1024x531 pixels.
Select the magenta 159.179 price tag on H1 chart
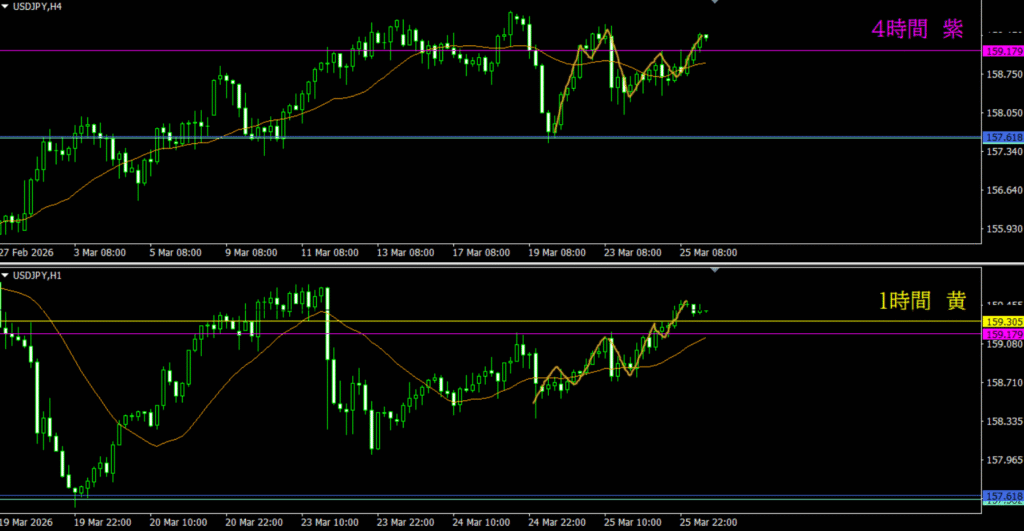pyautogui.click(x=1003, y=333)
